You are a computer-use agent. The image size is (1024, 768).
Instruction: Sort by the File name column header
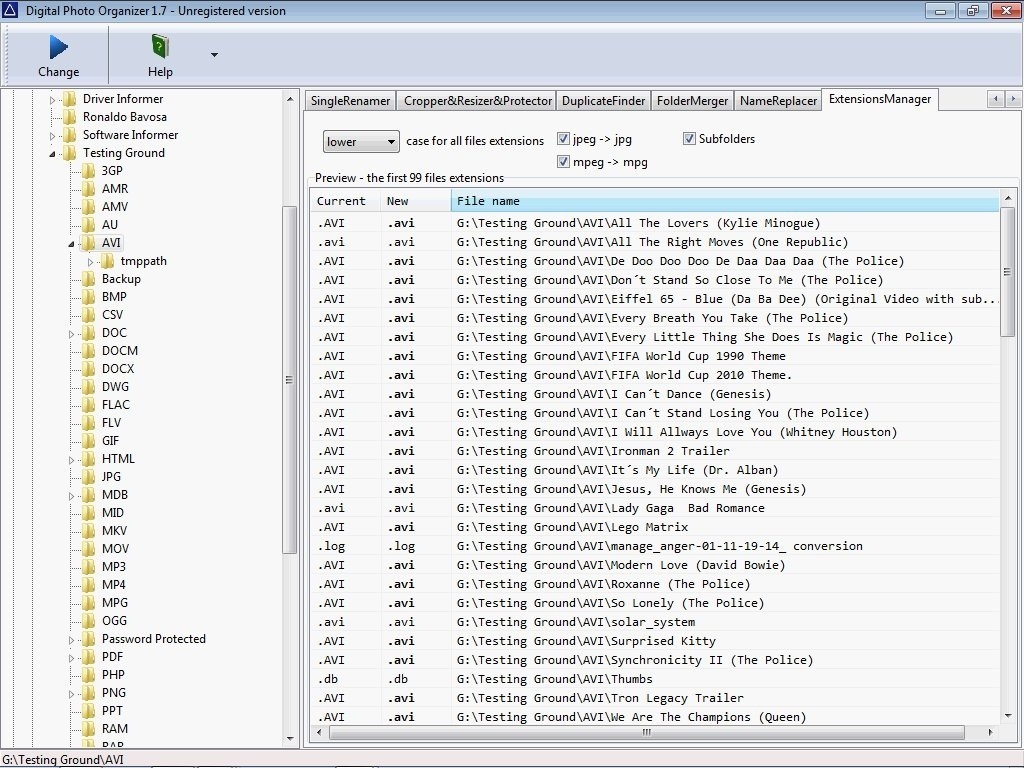tap(724, 201)
